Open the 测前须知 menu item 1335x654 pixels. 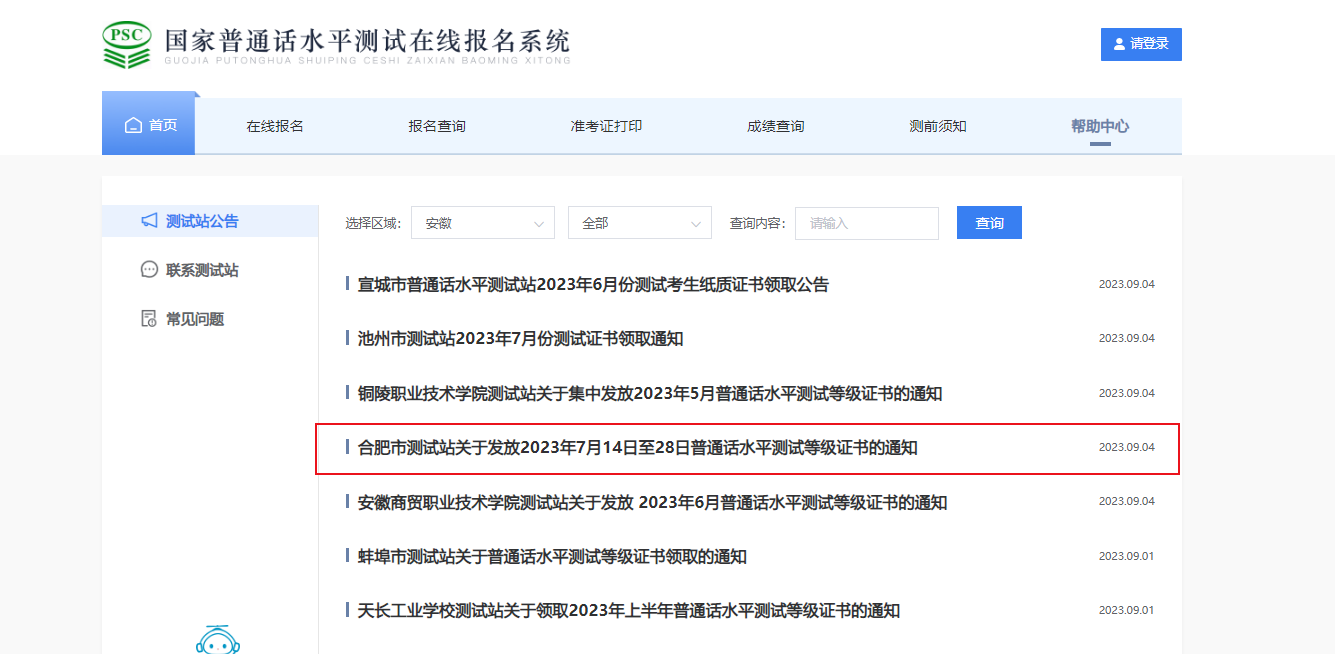tap(938, 126)
